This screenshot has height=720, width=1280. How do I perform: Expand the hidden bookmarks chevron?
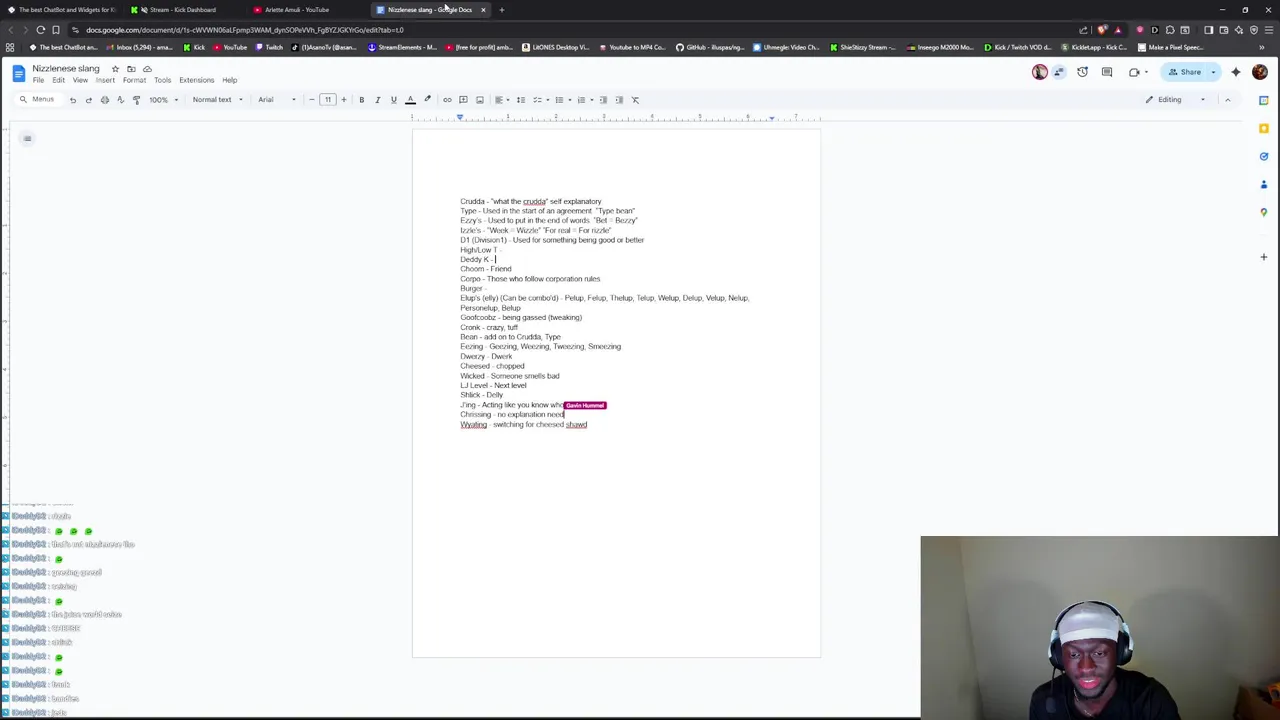tap(1261, 47)
